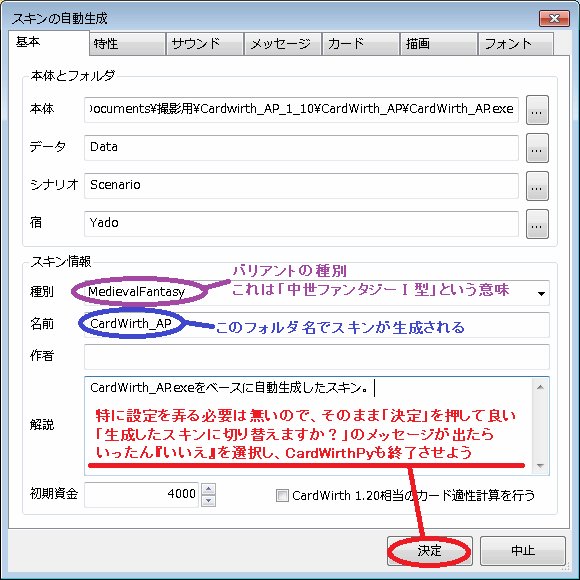This screenshot has width=580, height=580.
Task: Switch to the メッセージ tab
Action: point(283,44)
